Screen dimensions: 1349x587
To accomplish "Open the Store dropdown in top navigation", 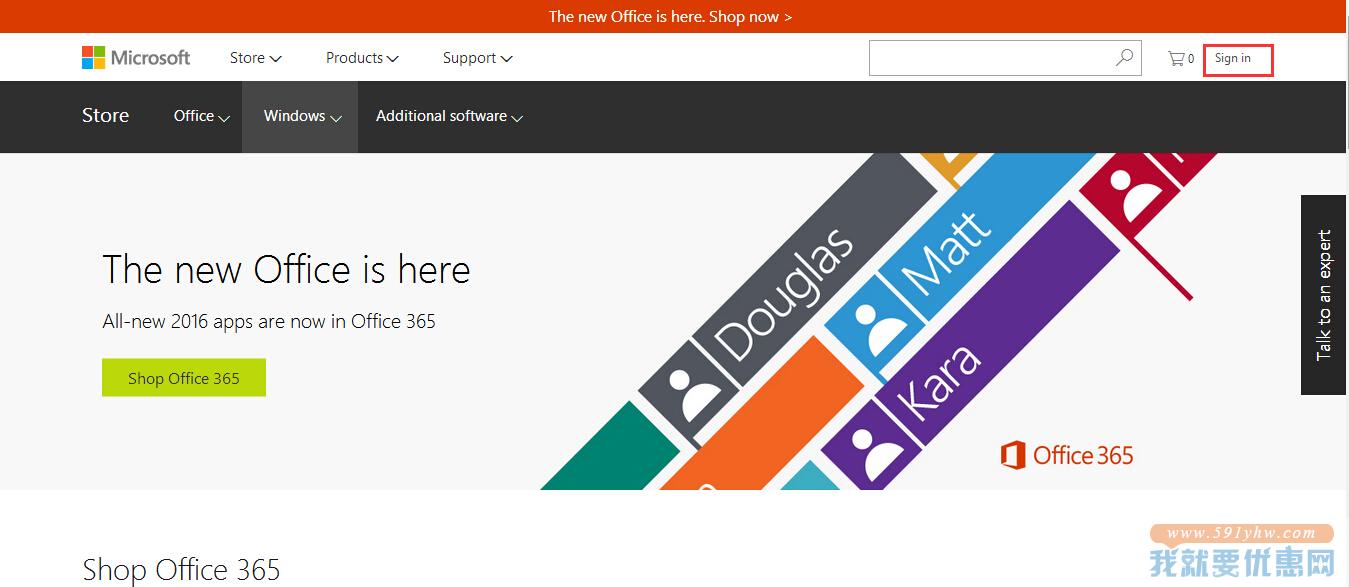I will pos(256,58).
